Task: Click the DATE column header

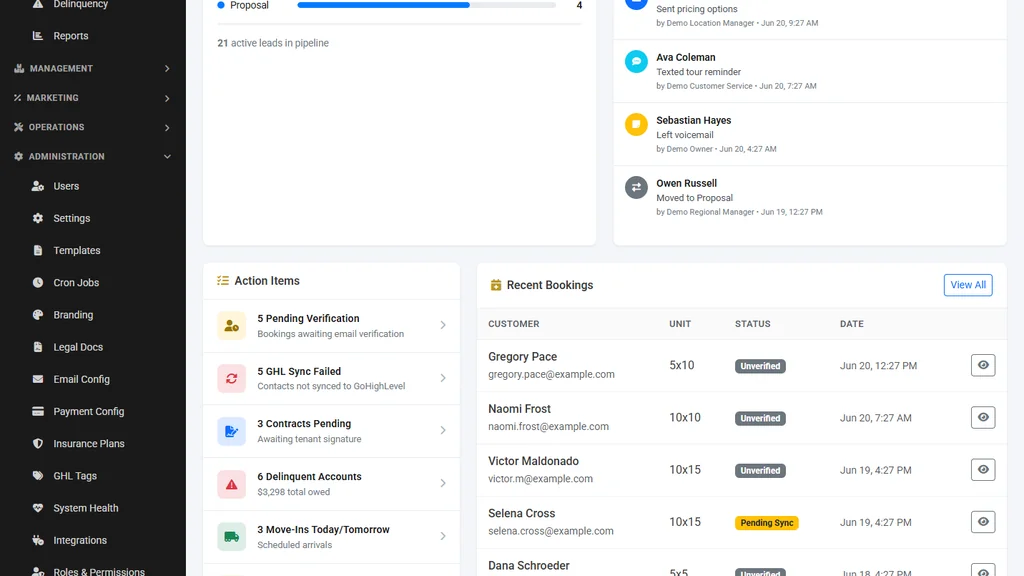Action: tap(852, 324)
